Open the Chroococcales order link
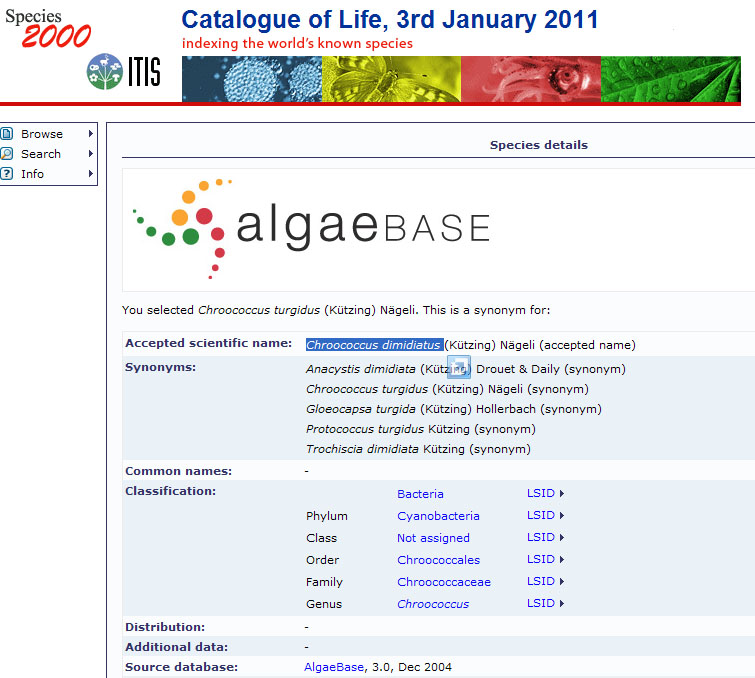The image size is (755, 678). (x=438, y=560)
